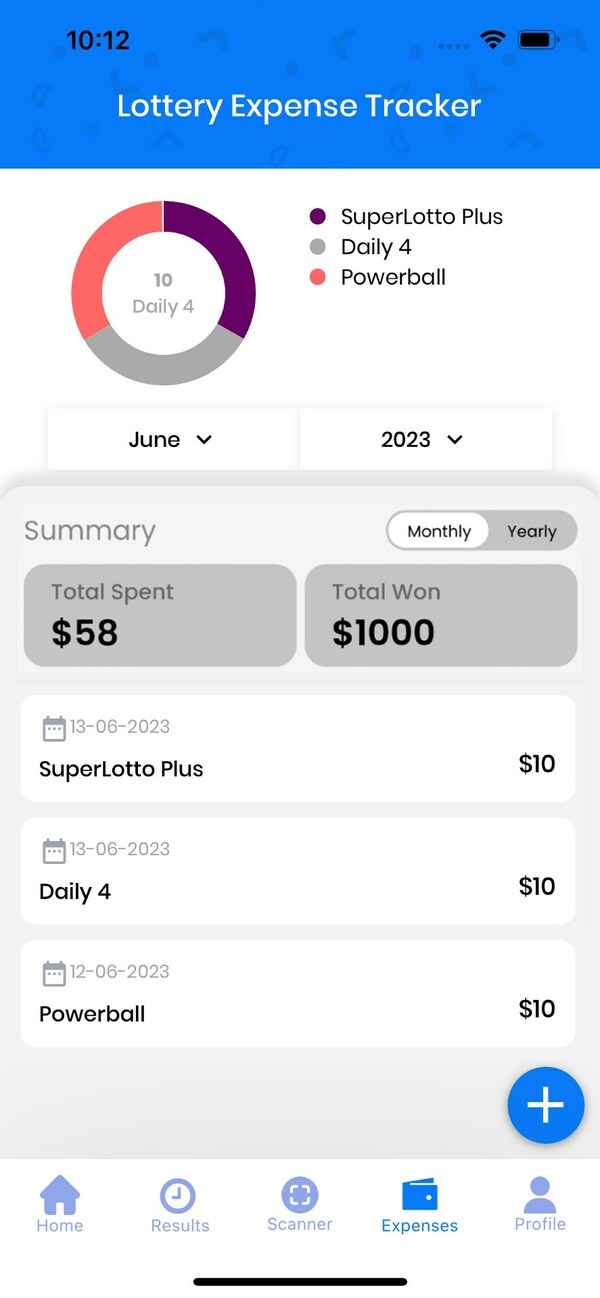Tap the blue plus add expense button
The height and width of the screenshot is (1298, 600).
[x=545, y=1105]
